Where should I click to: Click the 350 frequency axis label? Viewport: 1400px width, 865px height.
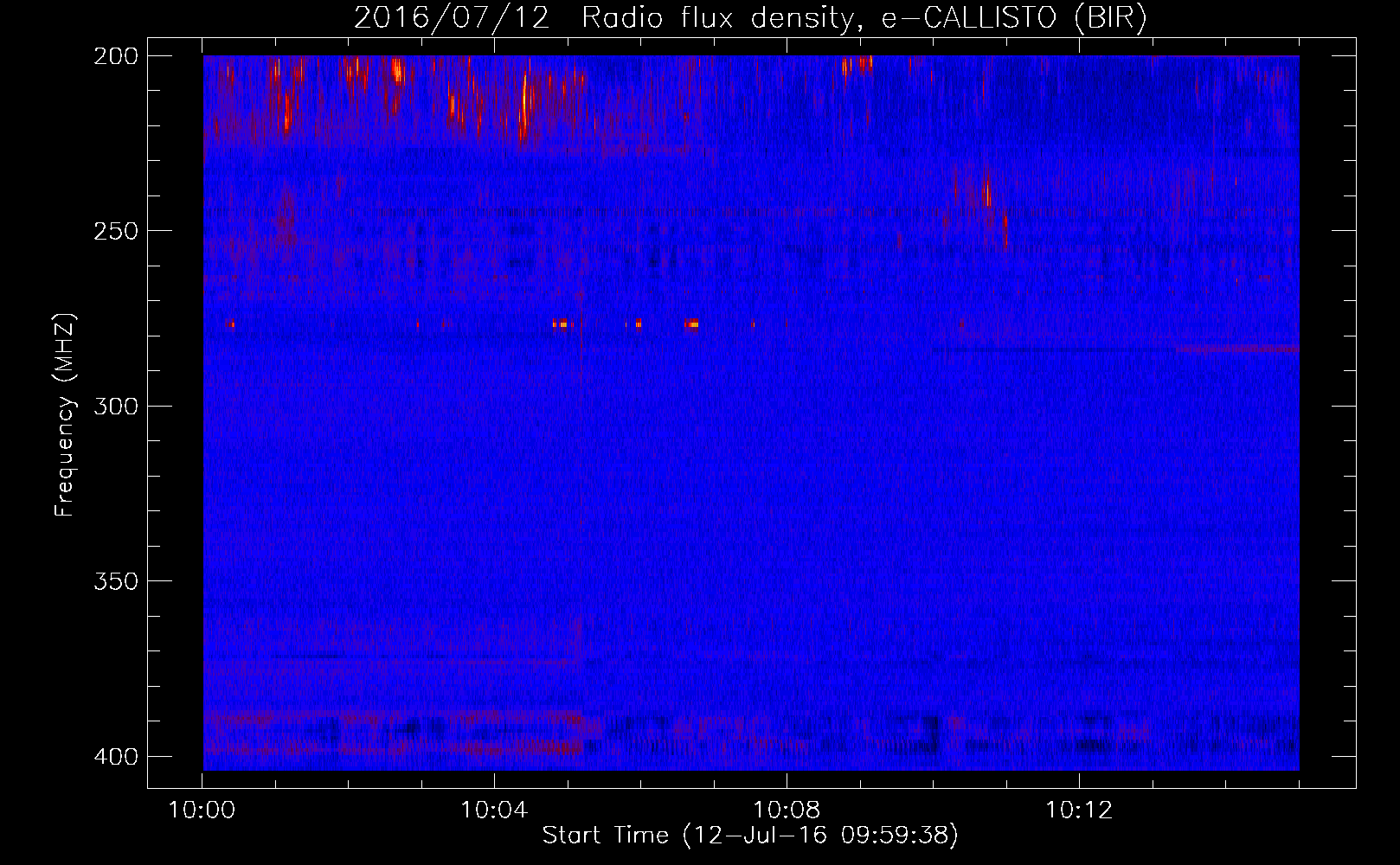pyautogui.click(x=115, y=581)
